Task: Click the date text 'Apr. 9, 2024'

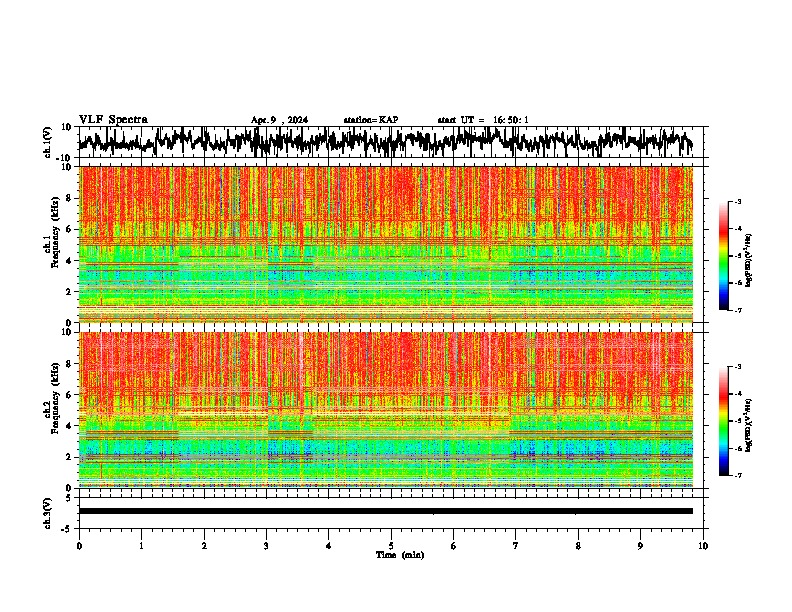Action: [x=279, y=120]
